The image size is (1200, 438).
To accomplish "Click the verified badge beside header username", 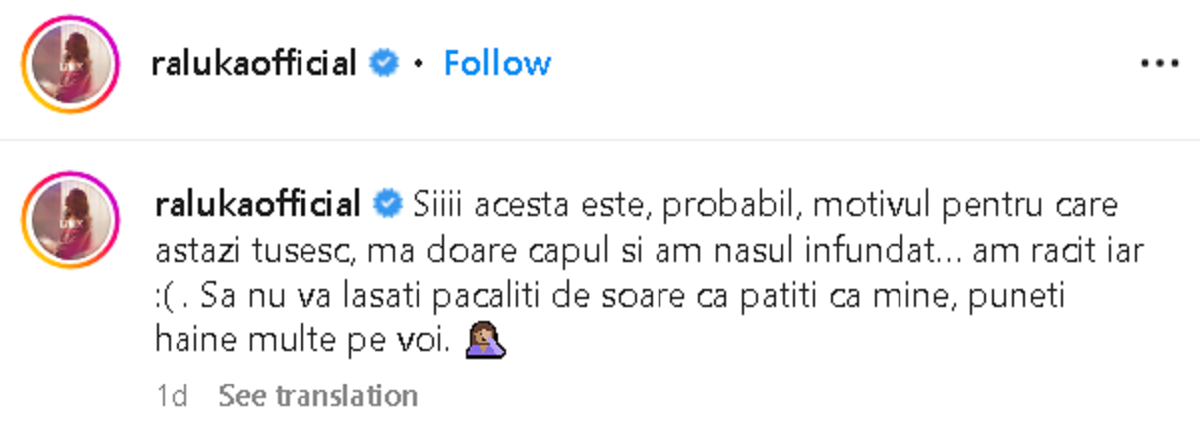I will 383,64.
